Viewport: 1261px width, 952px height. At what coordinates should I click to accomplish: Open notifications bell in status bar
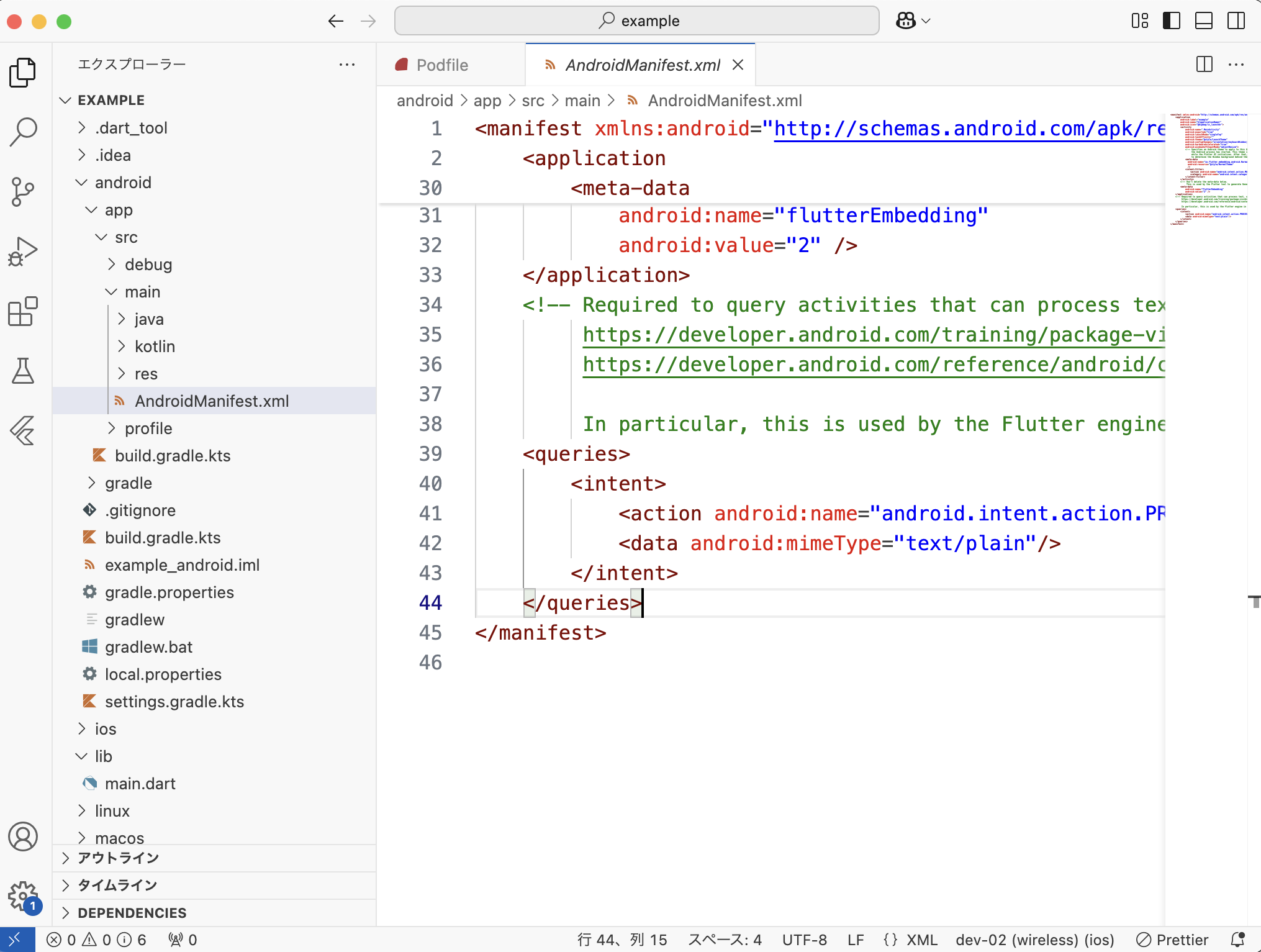(x=1237, y=940)
